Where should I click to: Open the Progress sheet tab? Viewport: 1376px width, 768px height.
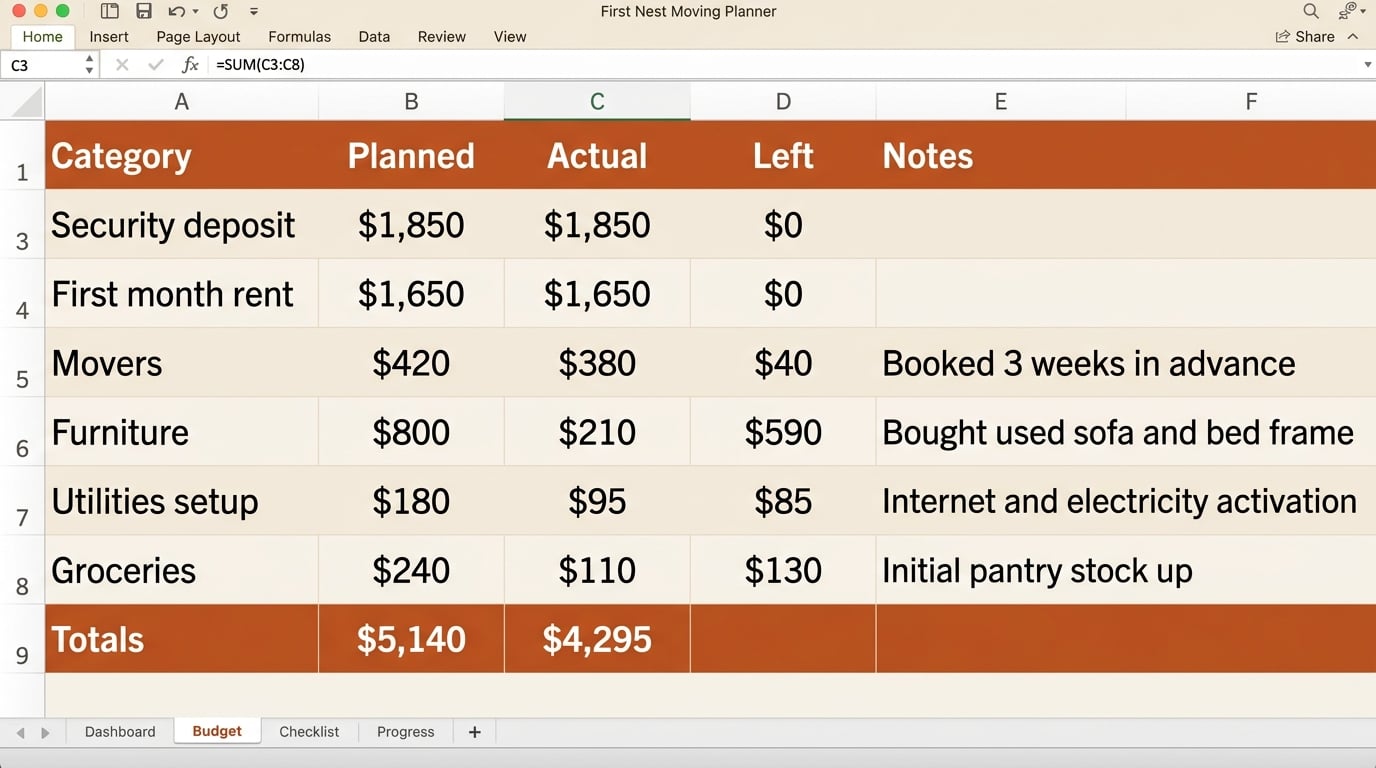click(406, 732)
